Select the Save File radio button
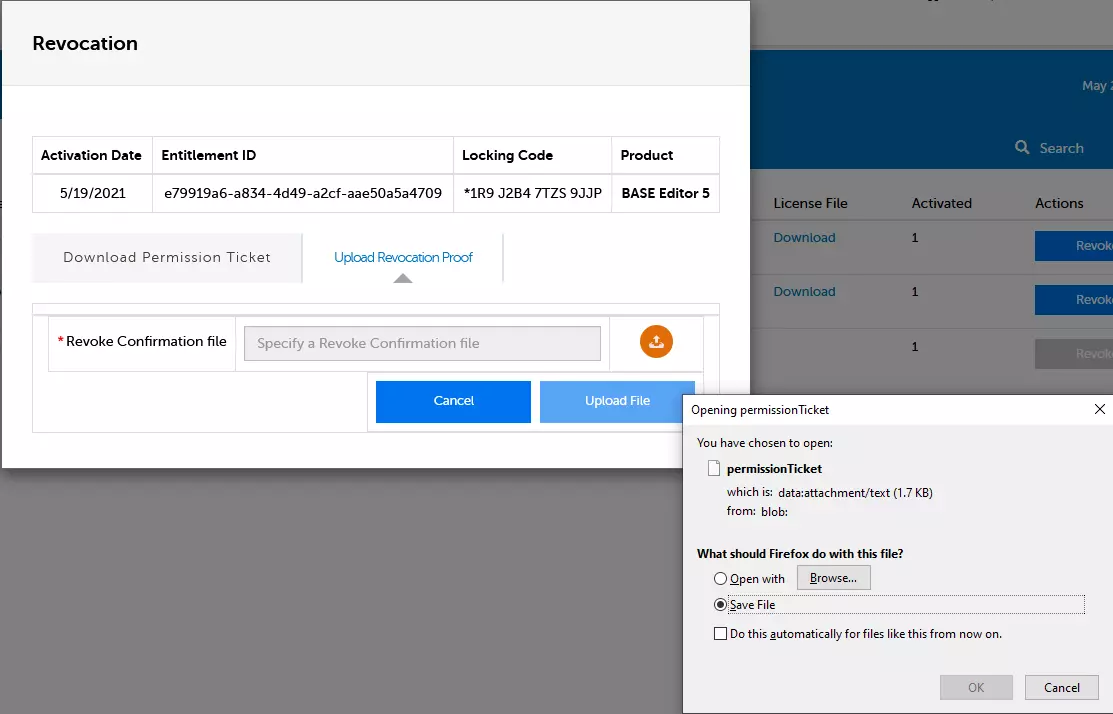This screenshot has width=1113, height=714. [720, 604]
